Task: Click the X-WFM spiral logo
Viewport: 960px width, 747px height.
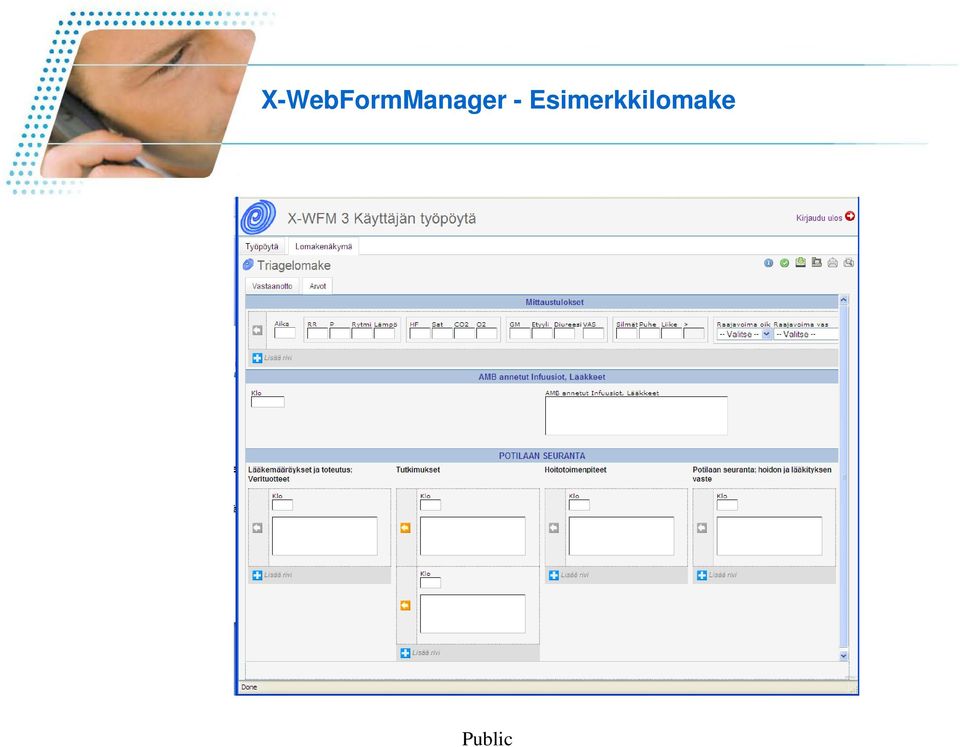Action: point(258,217)
